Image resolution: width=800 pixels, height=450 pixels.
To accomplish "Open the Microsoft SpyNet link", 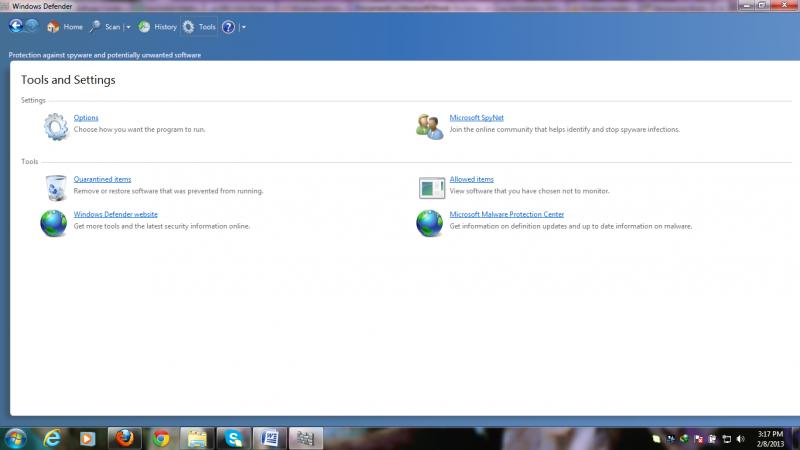I will (x=476, y=118).
